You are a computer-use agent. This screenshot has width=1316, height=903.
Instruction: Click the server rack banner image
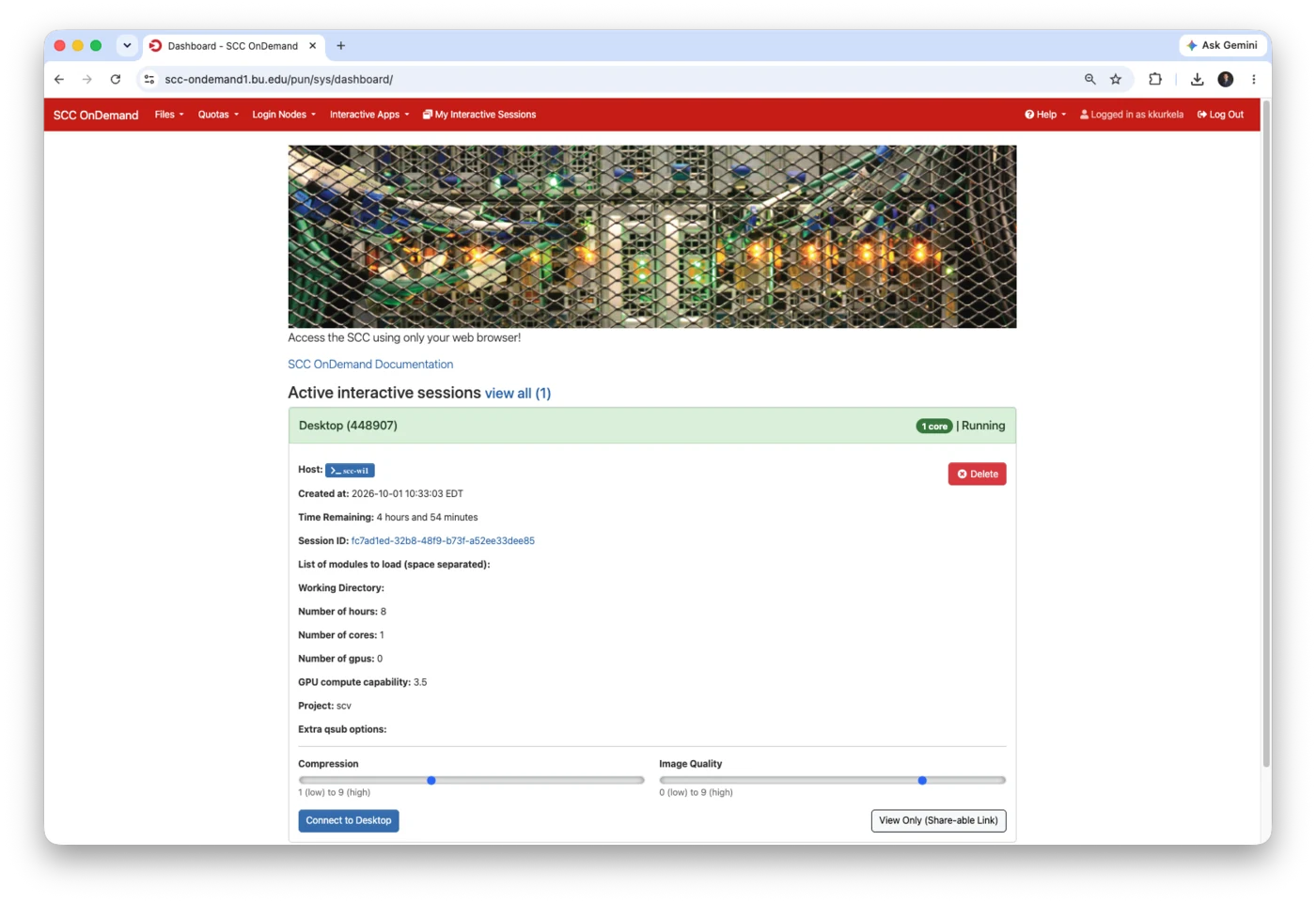652,237
